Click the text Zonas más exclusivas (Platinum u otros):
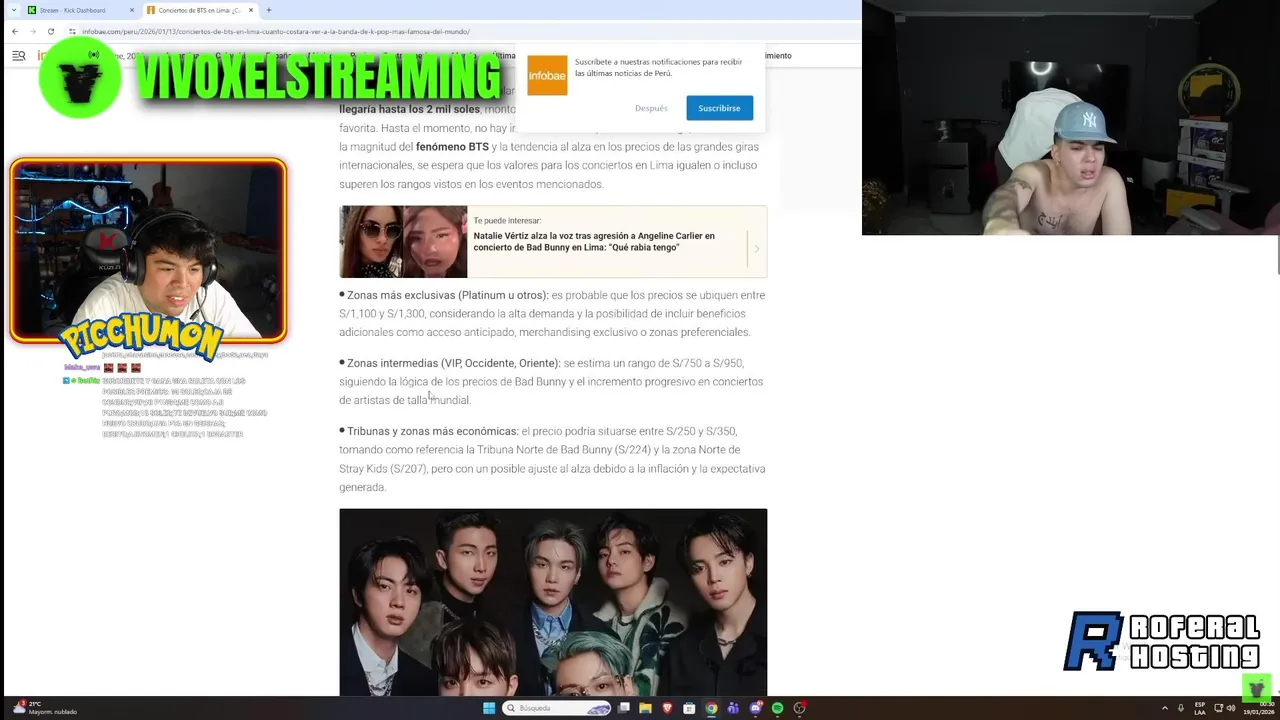Screen dimensions: 1280x720 point(447,295)
